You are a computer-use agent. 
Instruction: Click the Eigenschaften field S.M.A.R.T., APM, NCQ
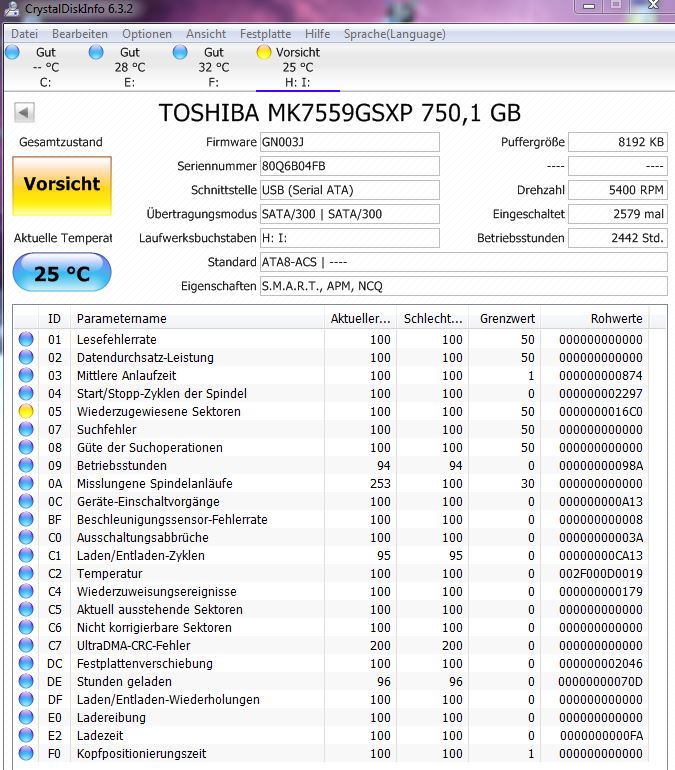tap(463, 286)
